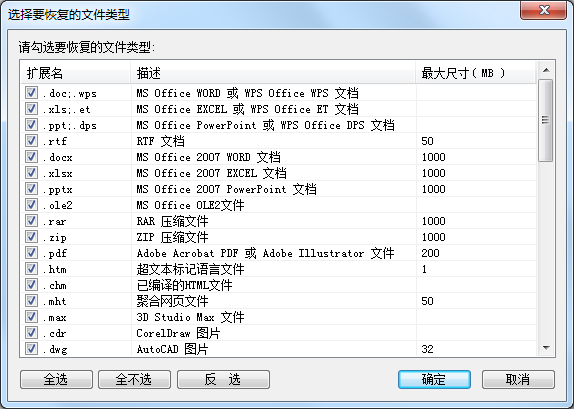Uncheck the .doc;.wps file type checkbox

(x=31, y=92)
